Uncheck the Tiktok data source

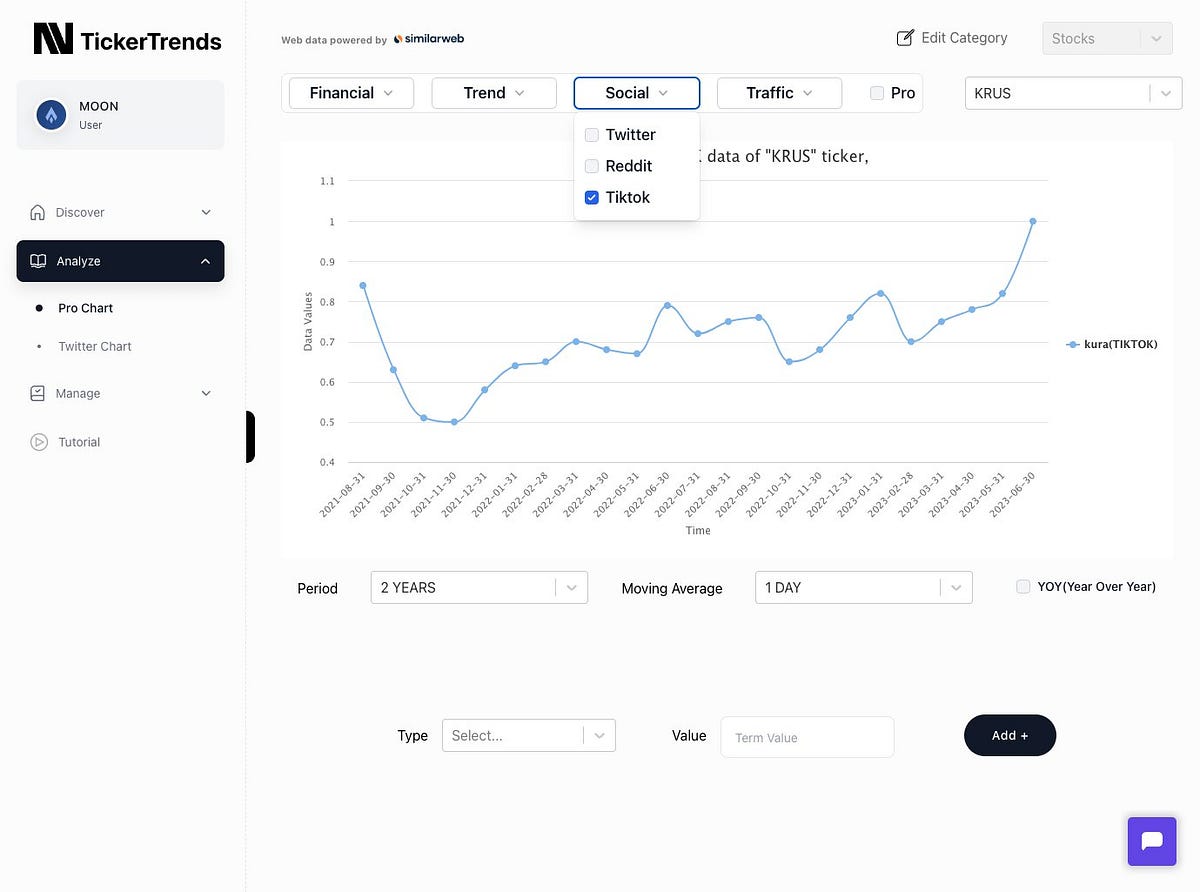591,197
